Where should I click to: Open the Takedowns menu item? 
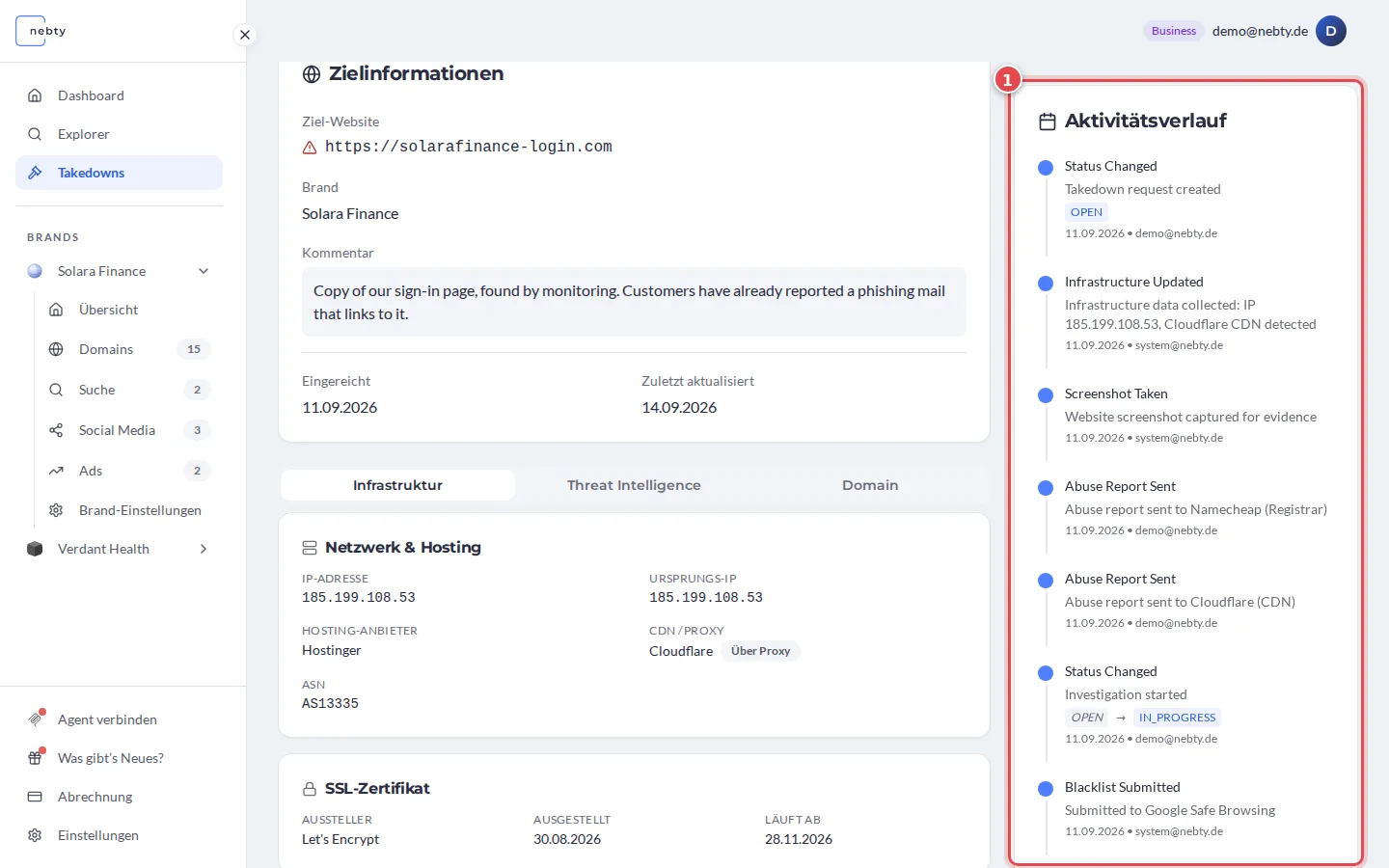coord(119,173)
